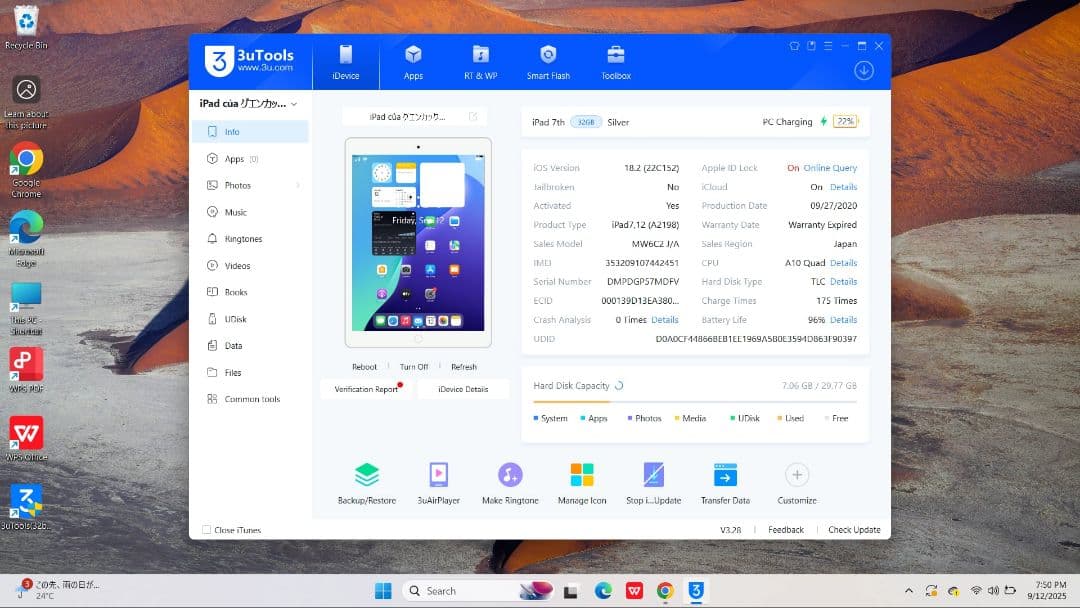Open the Verification Report
This screenshot has width=1080, height=608.
click(364, 389)
